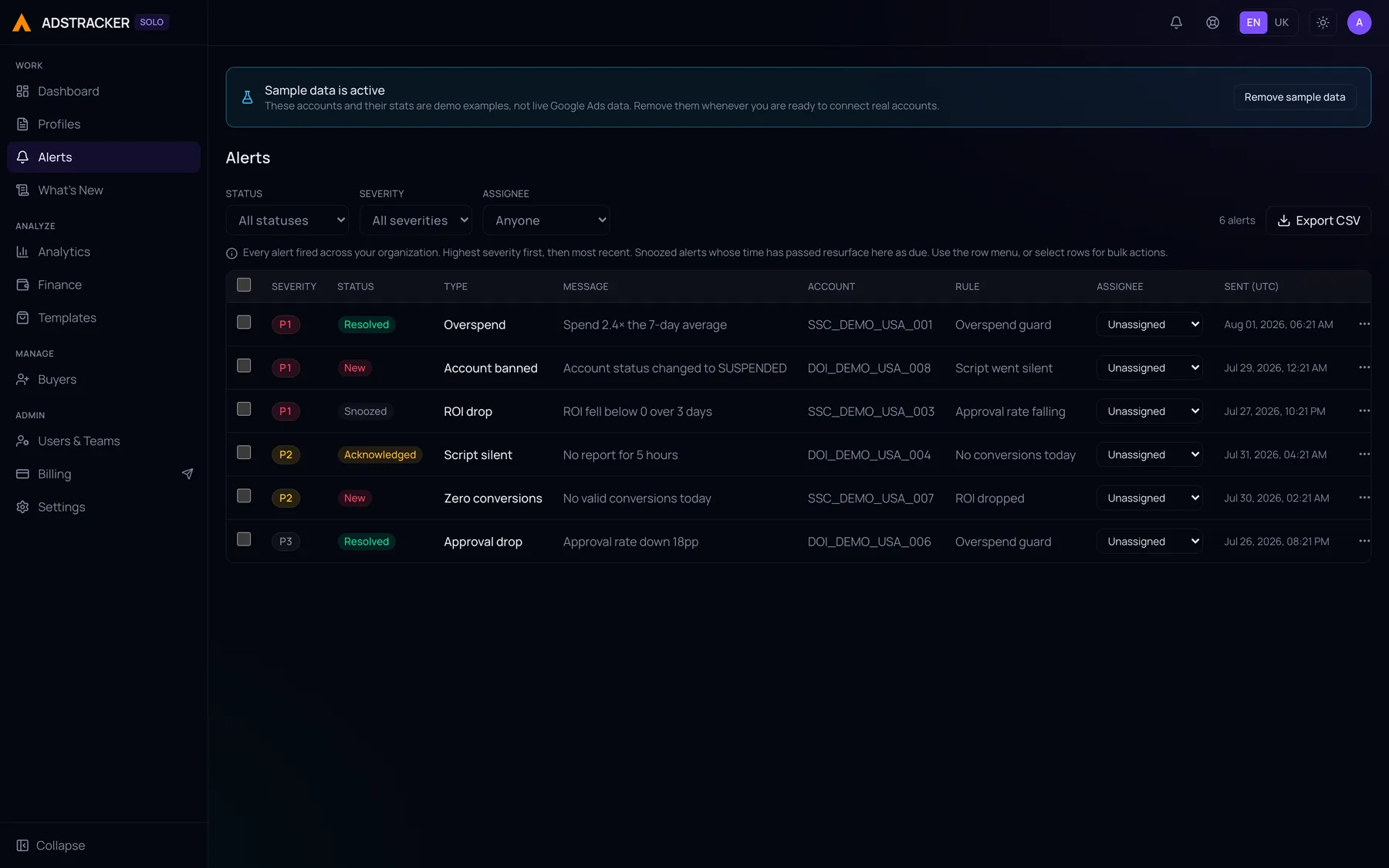This screenshot has height=868, width=1389.
Task: Click the Snoozed status badge
Action: pyautogui.click(x=365, y=411)
